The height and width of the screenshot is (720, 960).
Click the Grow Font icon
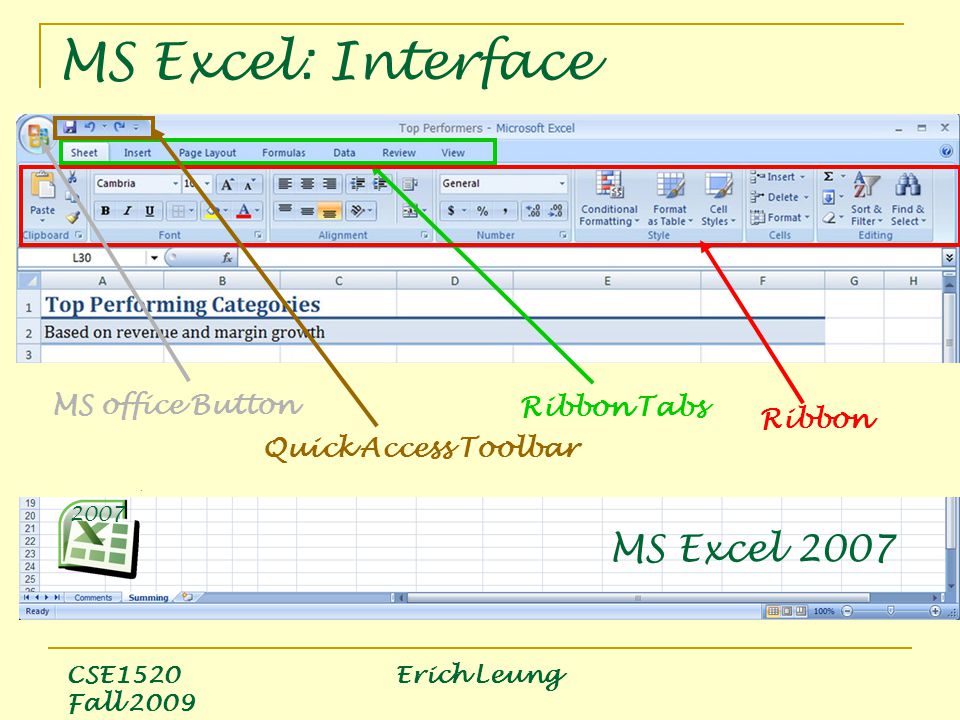227,184
